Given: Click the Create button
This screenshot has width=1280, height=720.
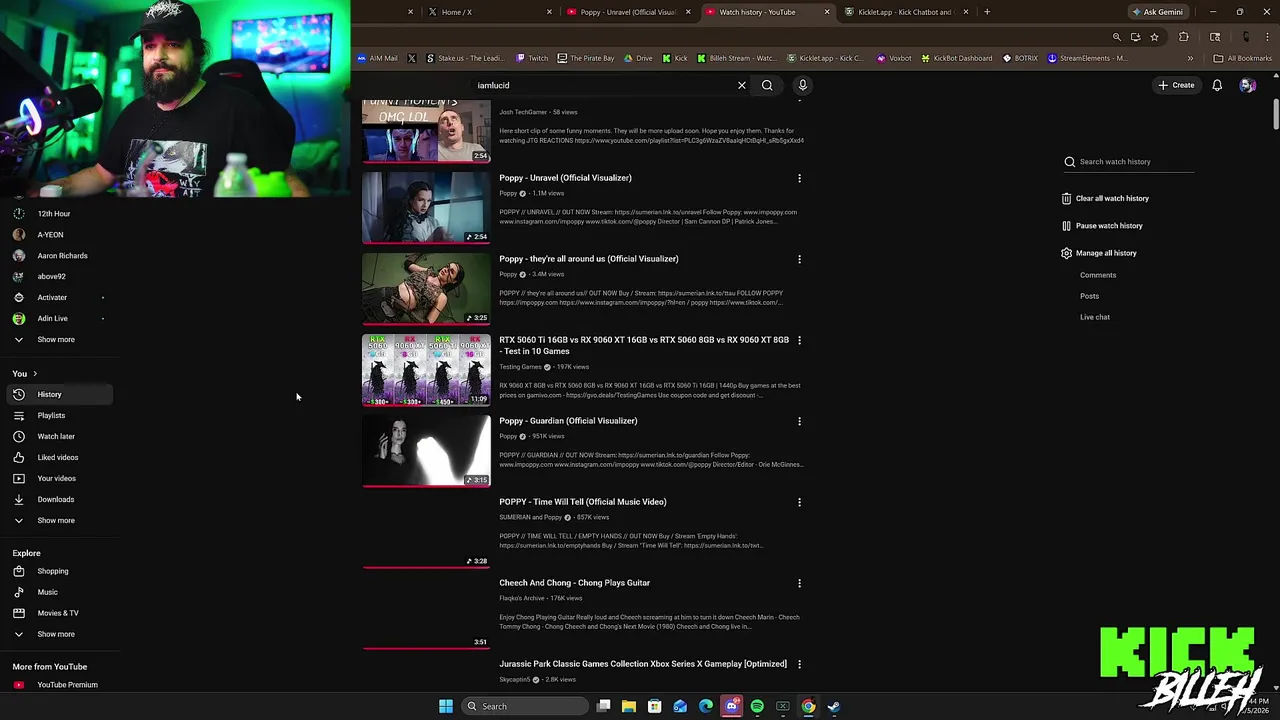Looking at the screenshot, I should tap(1176, 85).
